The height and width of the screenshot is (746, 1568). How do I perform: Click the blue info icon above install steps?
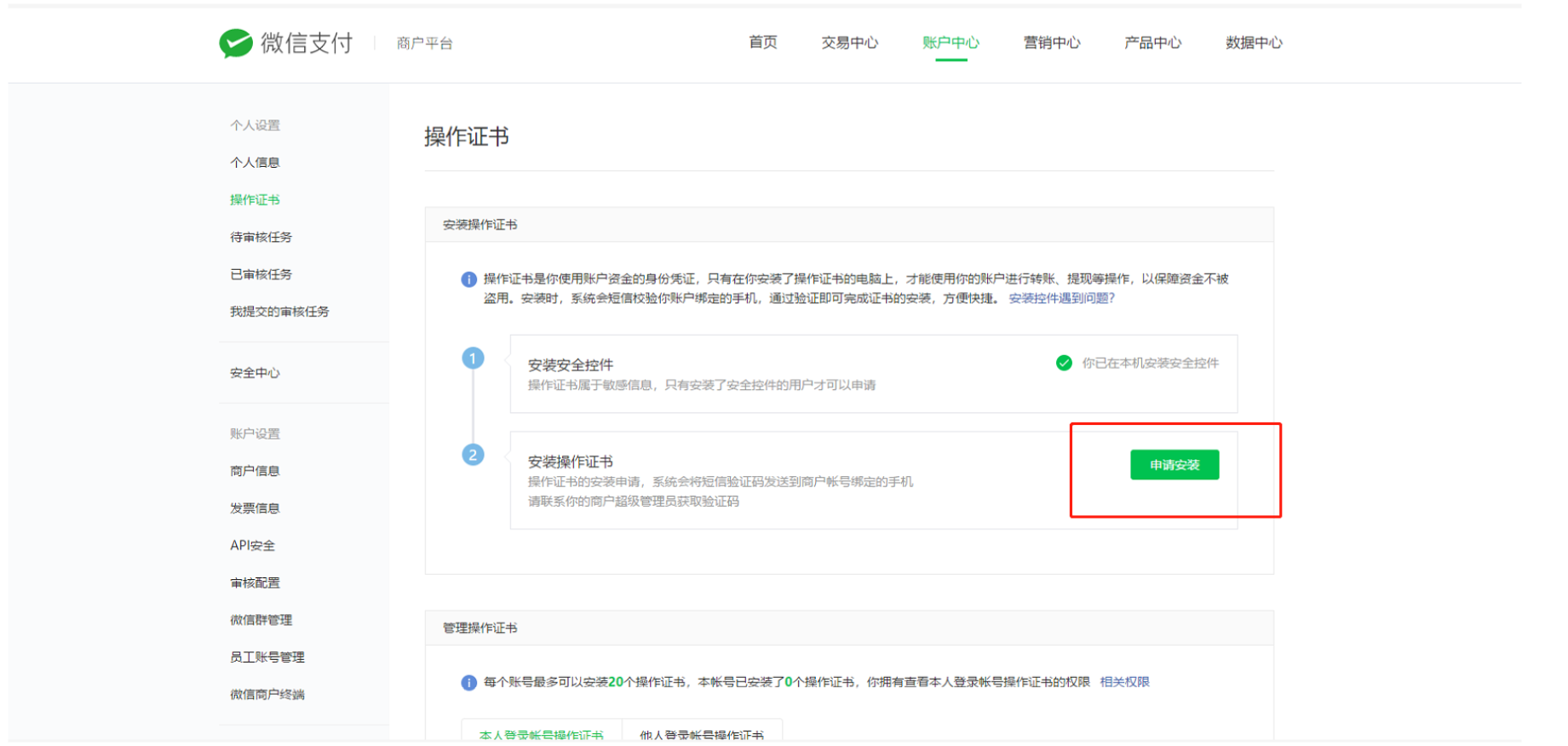click(468, 279)
